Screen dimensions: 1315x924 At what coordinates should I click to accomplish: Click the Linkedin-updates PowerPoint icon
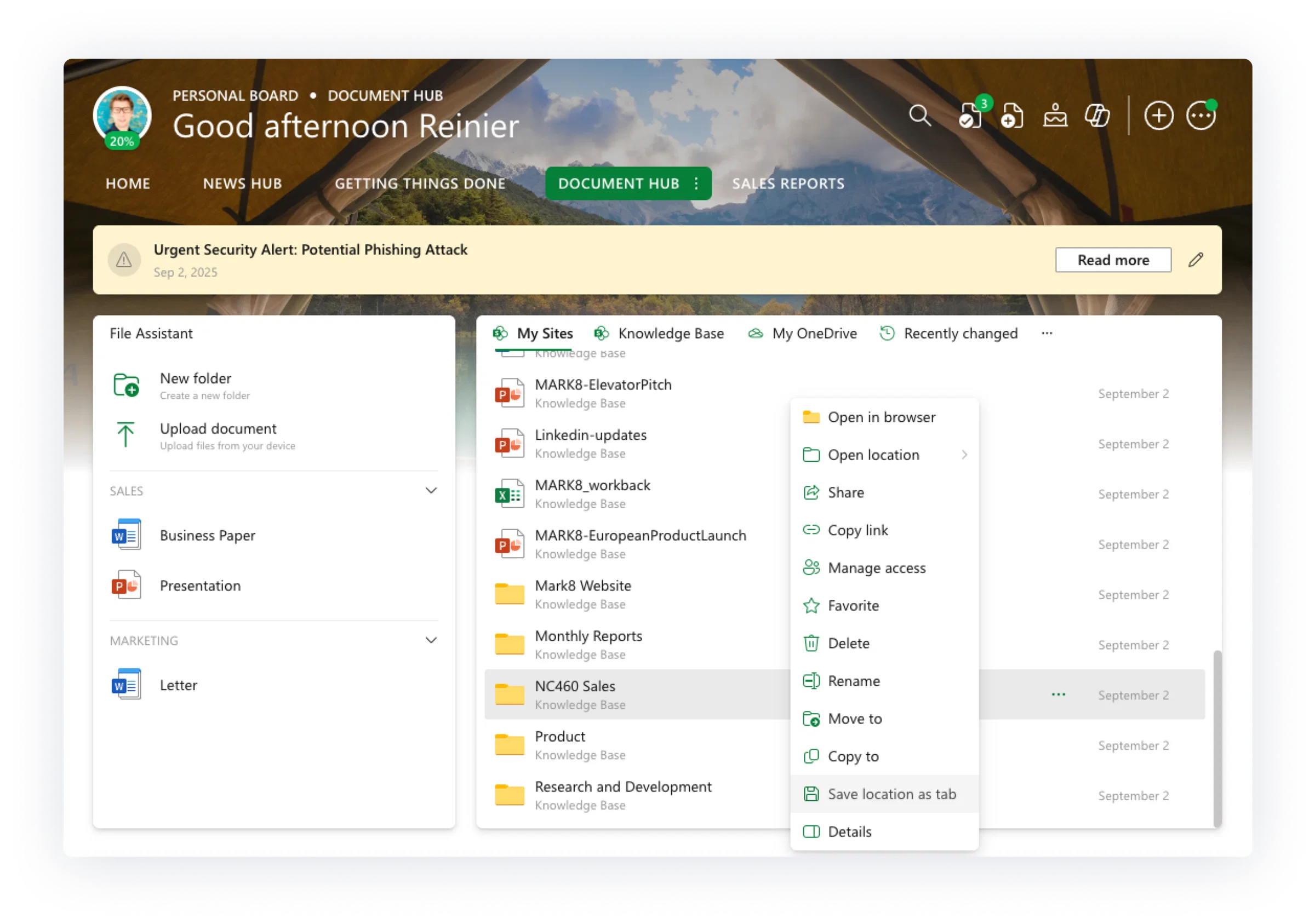coord(509,444)
